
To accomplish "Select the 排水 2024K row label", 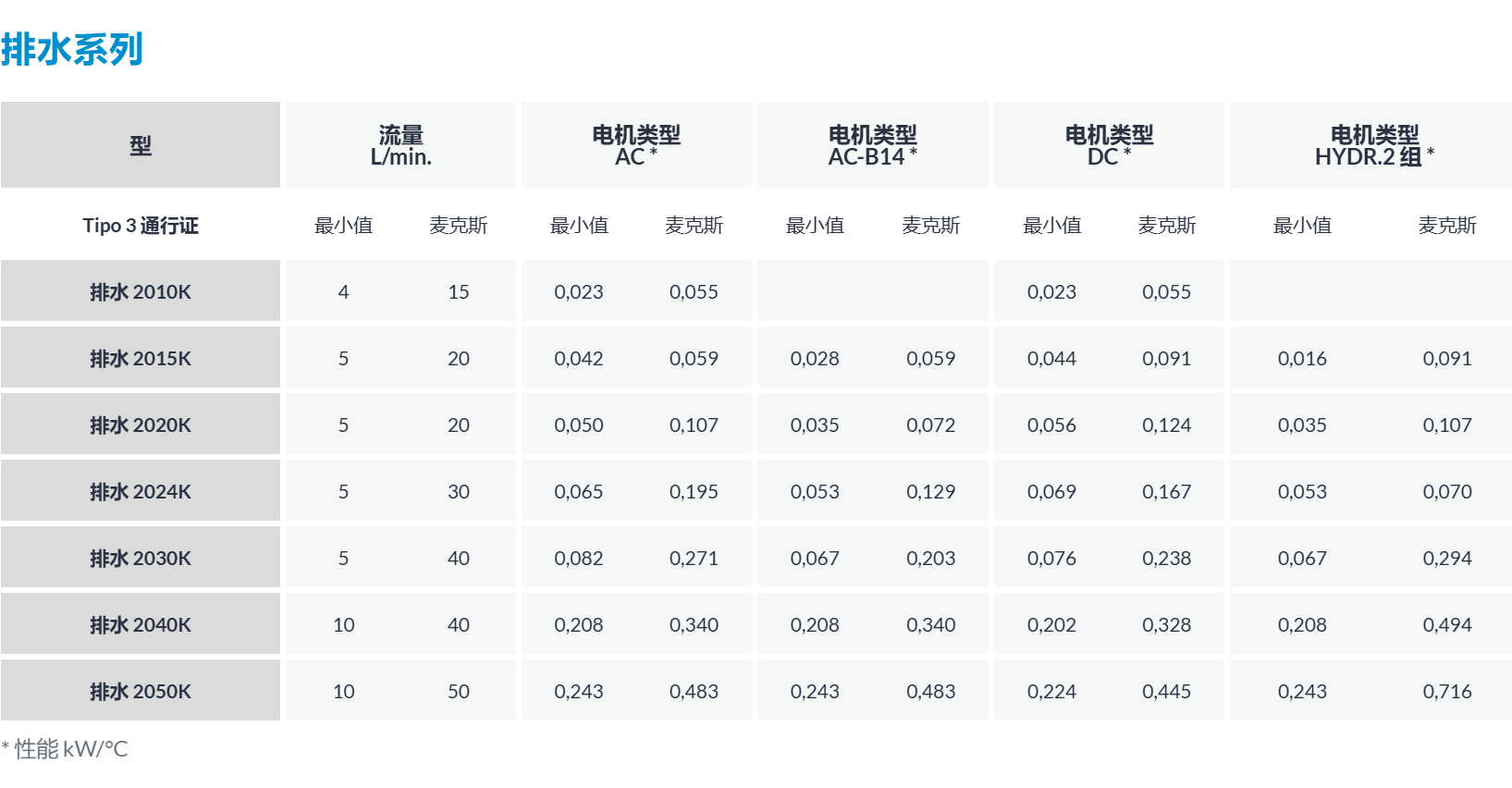I will (141, 491).
